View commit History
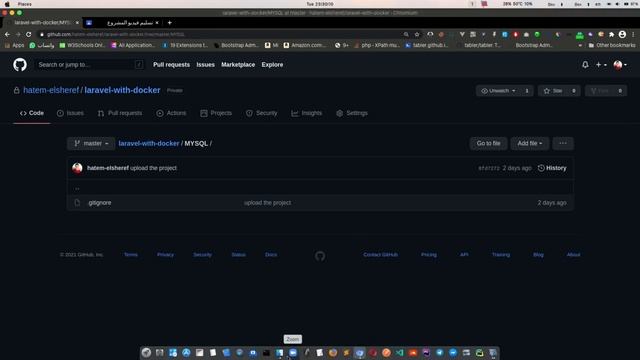The height and width of the screenshot is (360, 640). tap(552, 168)
